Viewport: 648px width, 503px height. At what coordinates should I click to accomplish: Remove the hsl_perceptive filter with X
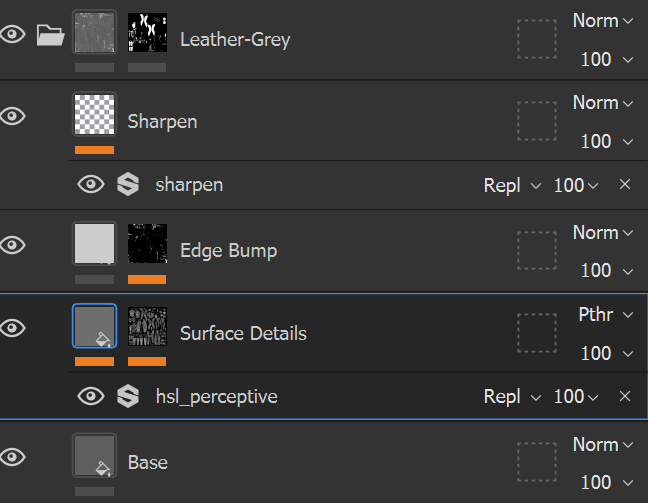point(625,397)
